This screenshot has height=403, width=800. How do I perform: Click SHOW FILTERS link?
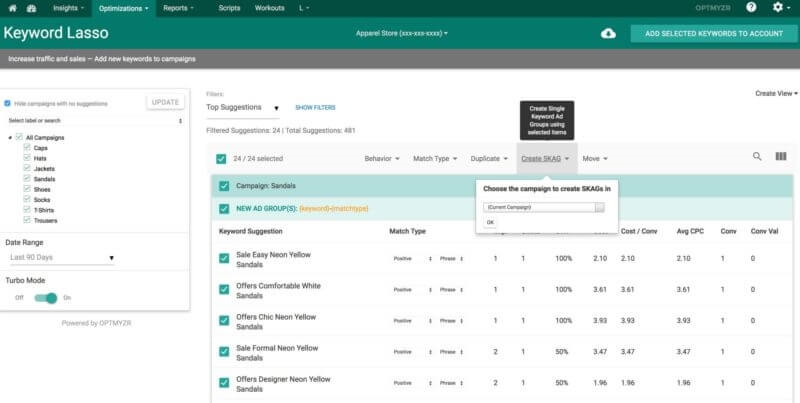(x=315, y=108)
